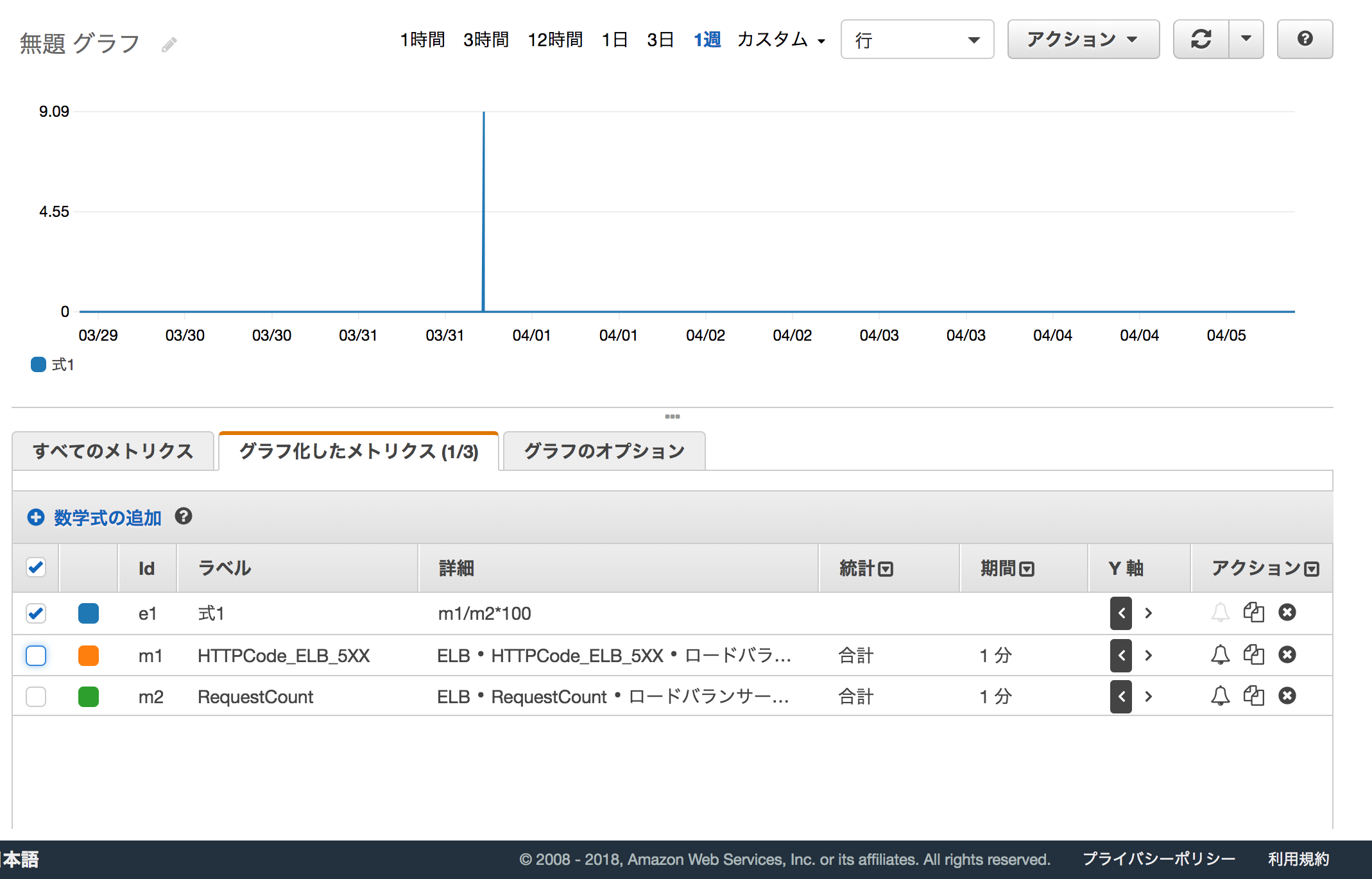This screenshot has height=879, width=1372.
Task: Set time range to 3時間
Action: 486,40
